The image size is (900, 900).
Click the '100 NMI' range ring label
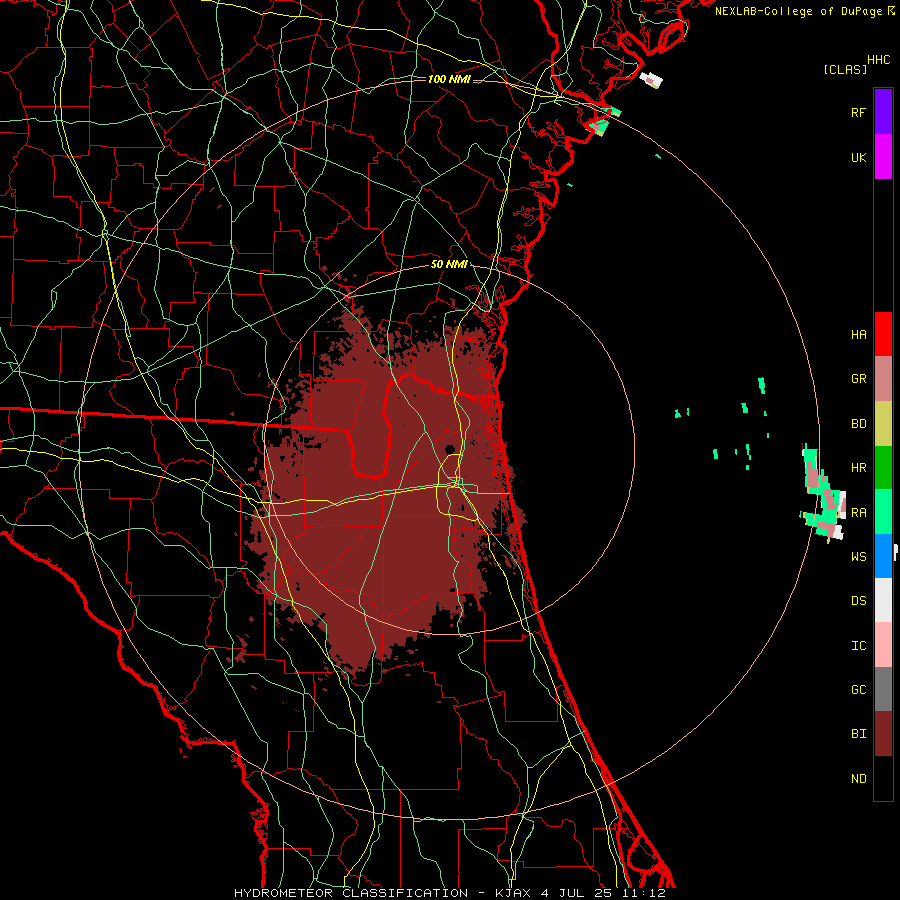point(449,79)
